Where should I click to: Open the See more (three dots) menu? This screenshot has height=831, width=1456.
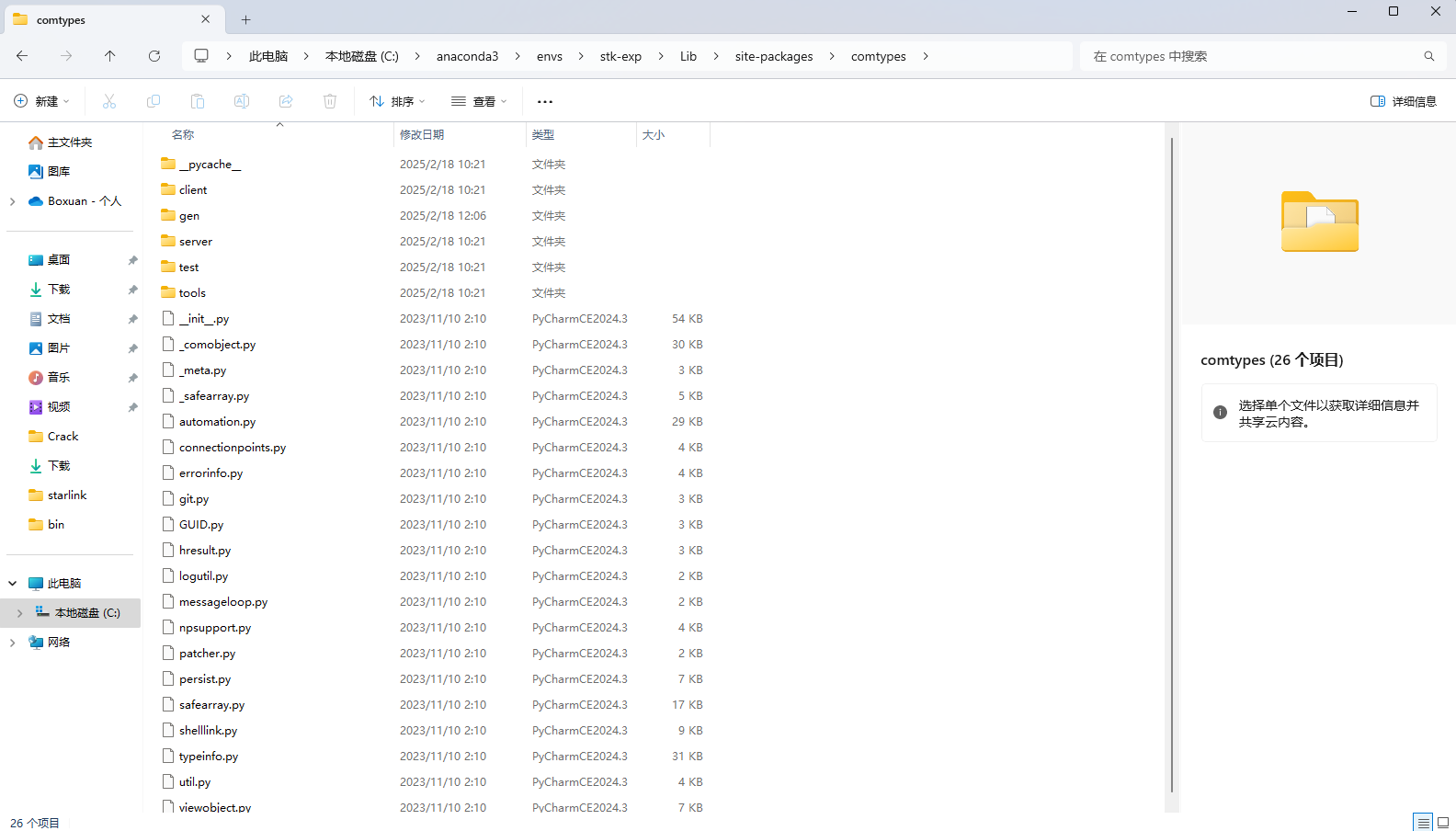(545, 101)
